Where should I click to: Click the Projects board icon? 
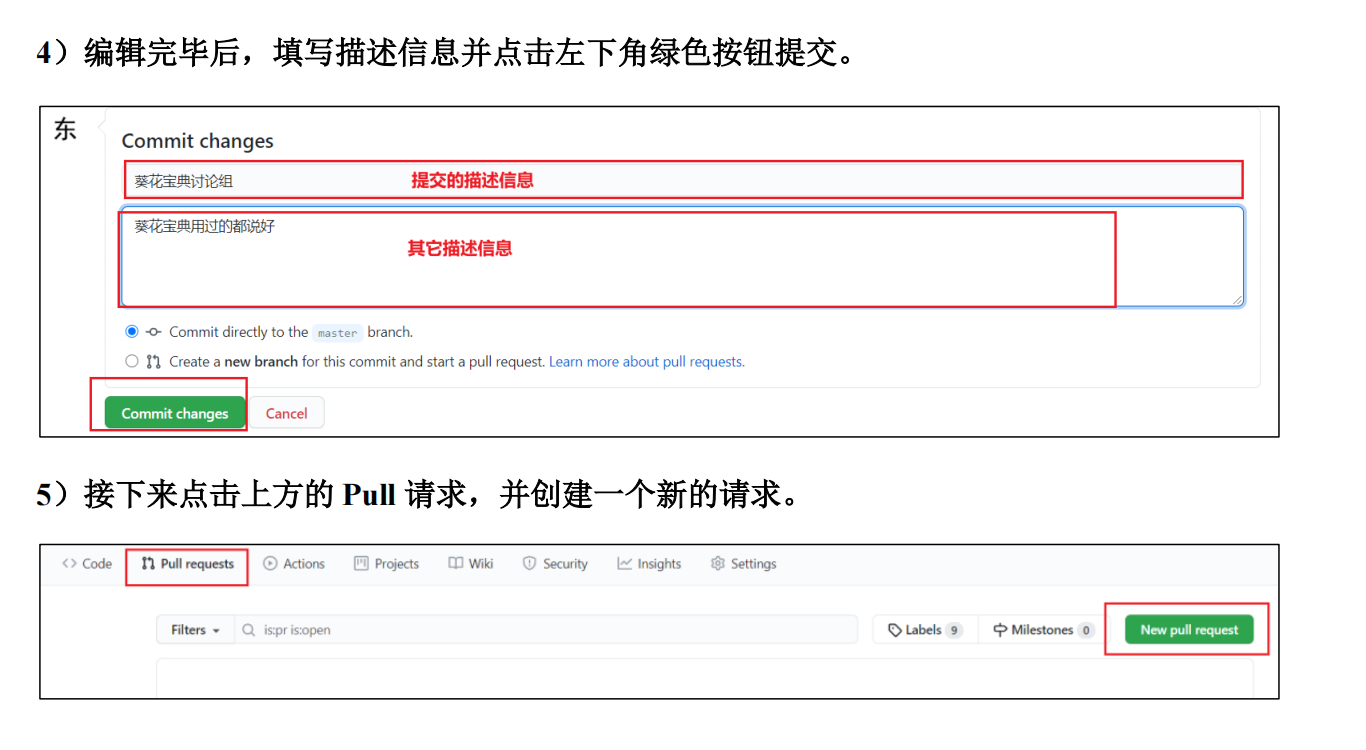tap(361, 564)
